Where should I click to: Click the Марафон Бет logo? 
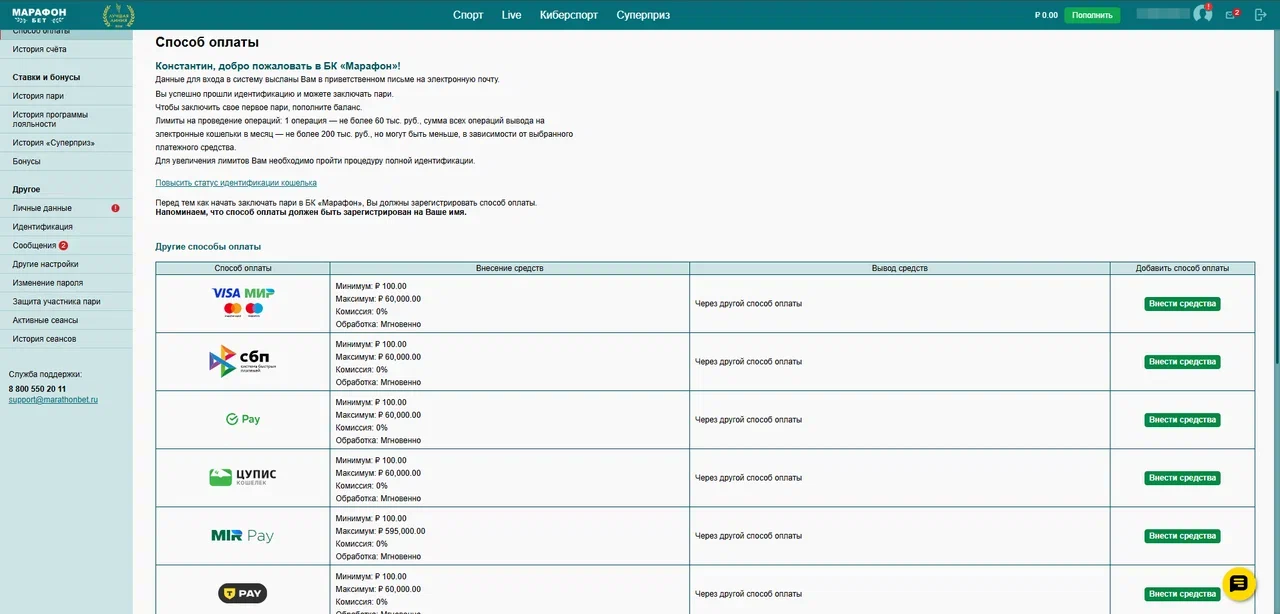pos(39,15)
